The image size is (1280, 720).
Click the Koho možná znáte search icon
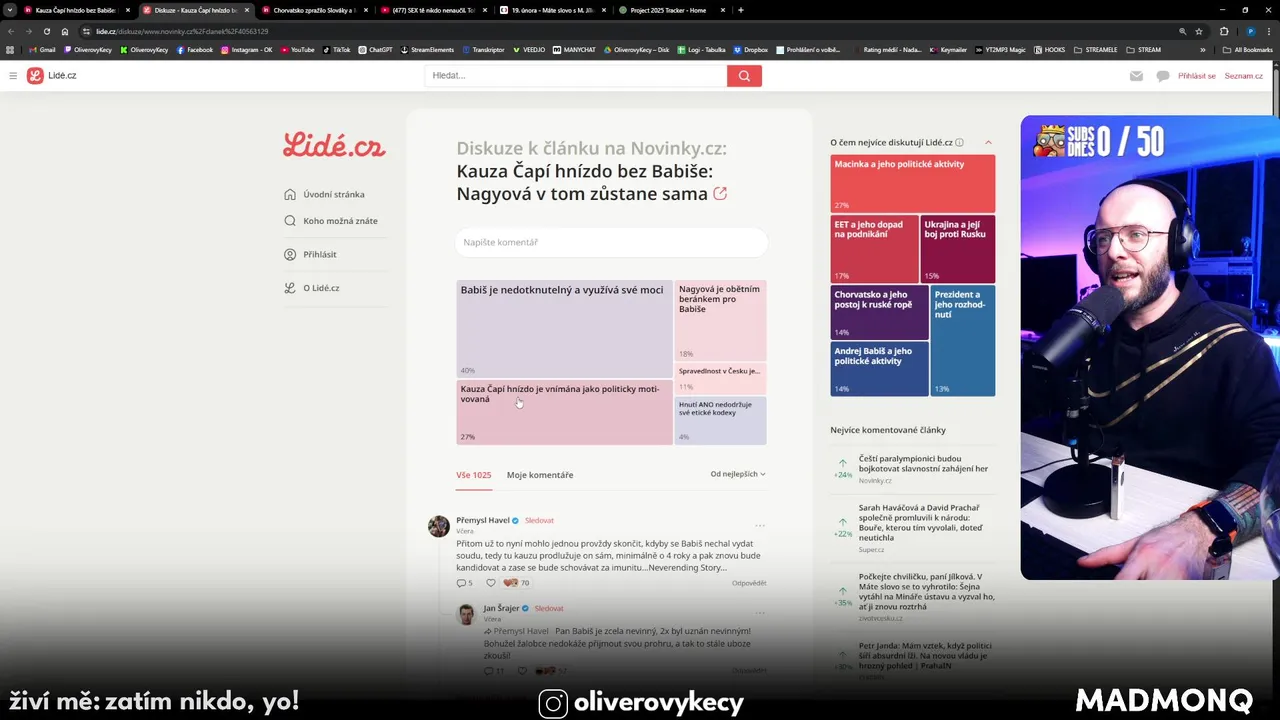(x=290, y=221)
